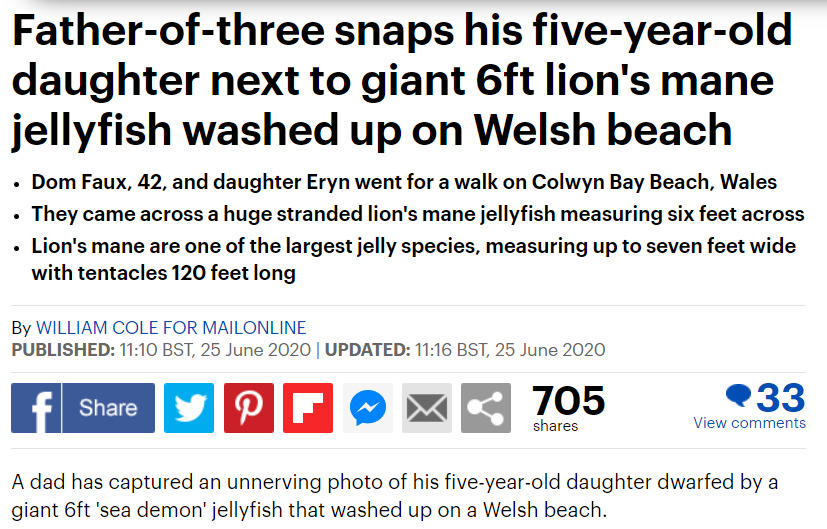Click the Facebook logo icon
This screenshot has height=529, width=827.
(36, 408)
